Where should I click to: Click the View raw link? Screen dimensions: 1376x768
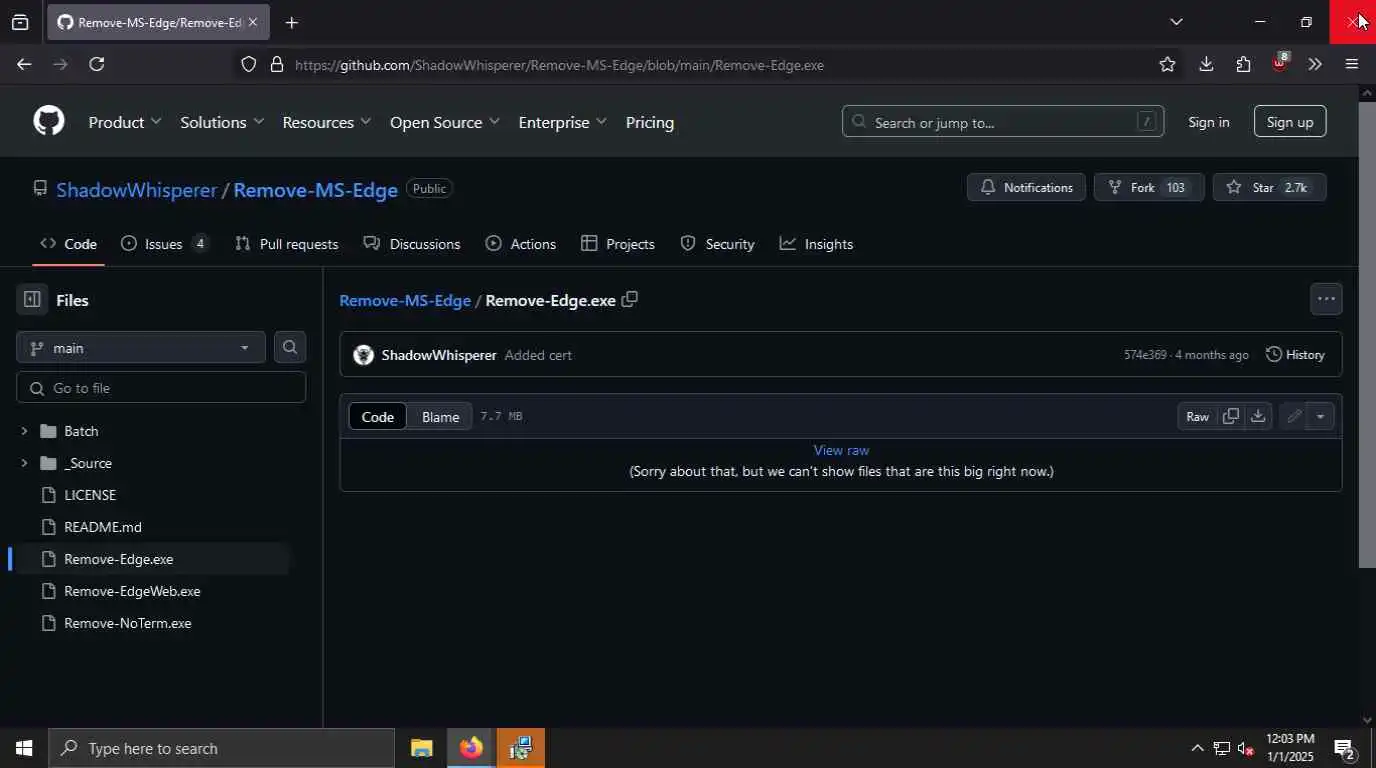[x=841, y=450]
